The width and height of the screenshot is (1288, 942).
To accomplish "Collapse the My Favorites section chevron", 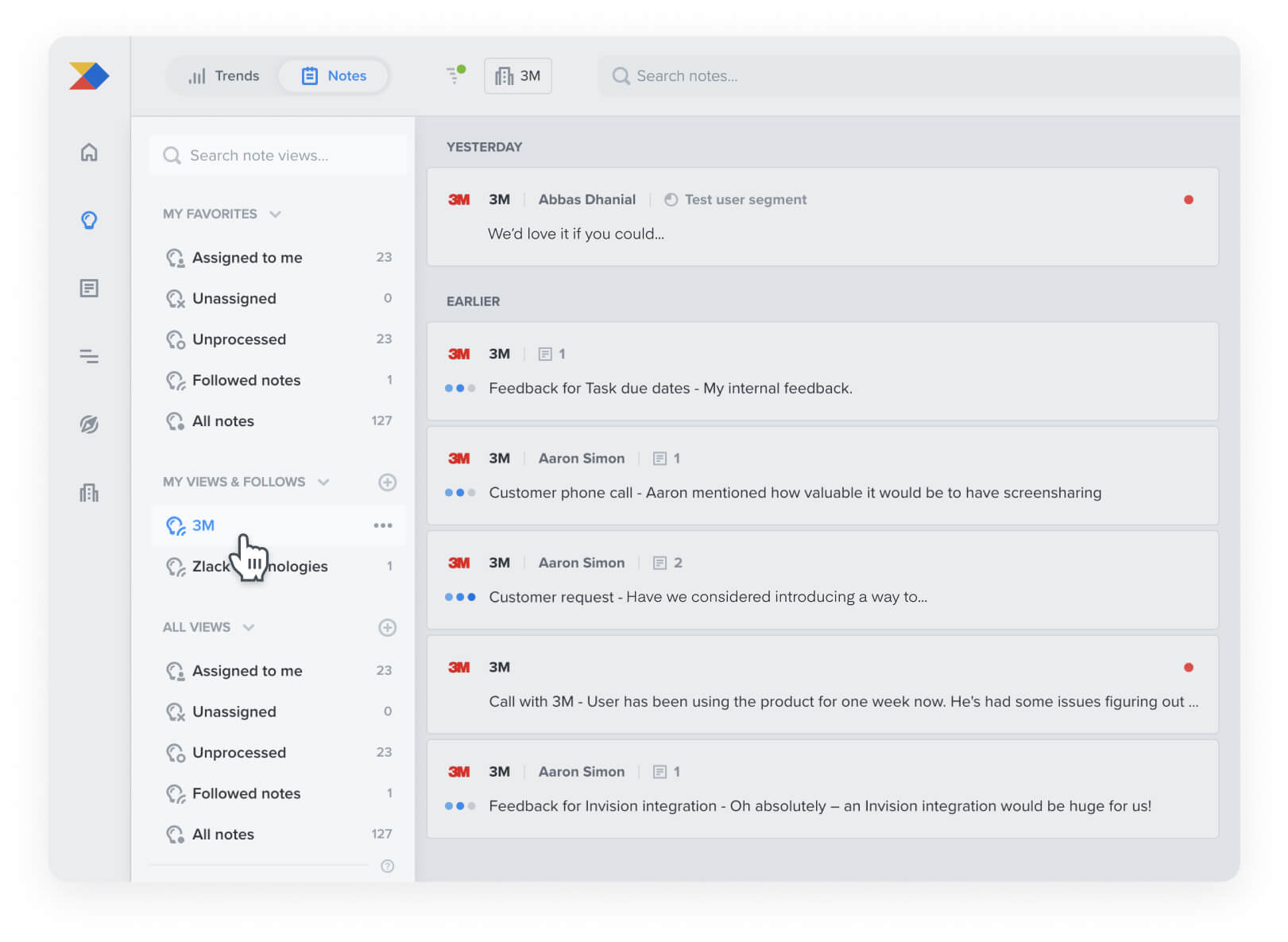I will pyautogui.click(x=276, y=214).
